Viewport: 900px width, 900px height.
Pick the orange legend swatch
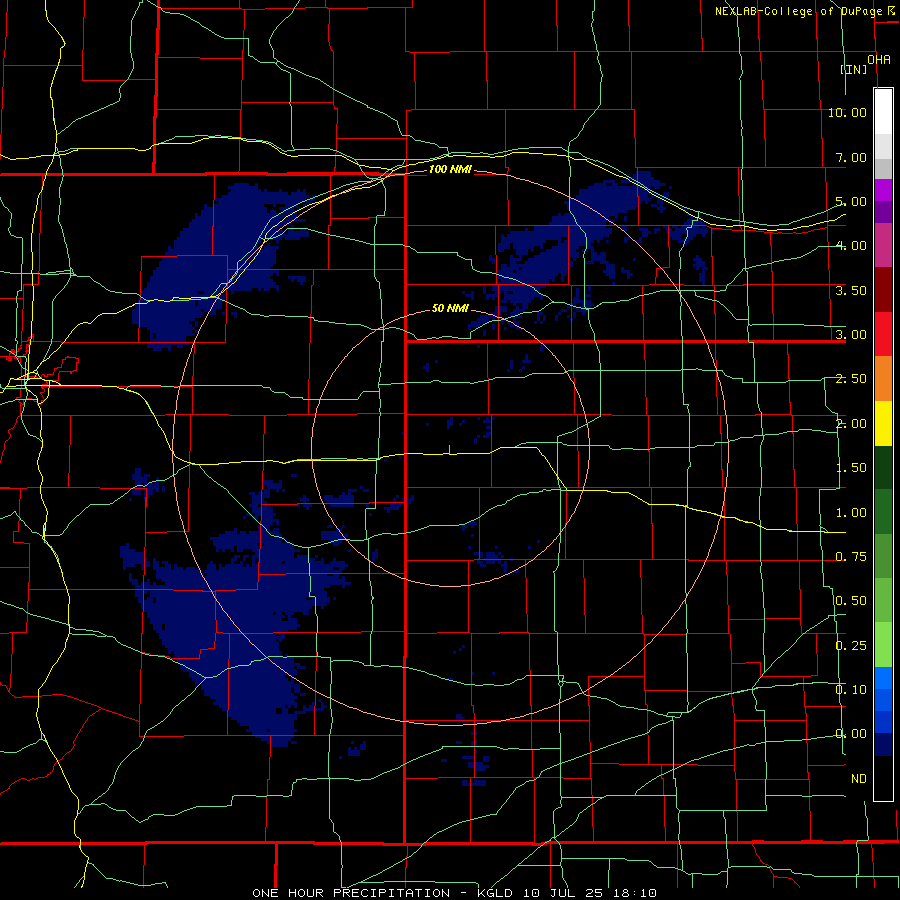coord(883,378)
